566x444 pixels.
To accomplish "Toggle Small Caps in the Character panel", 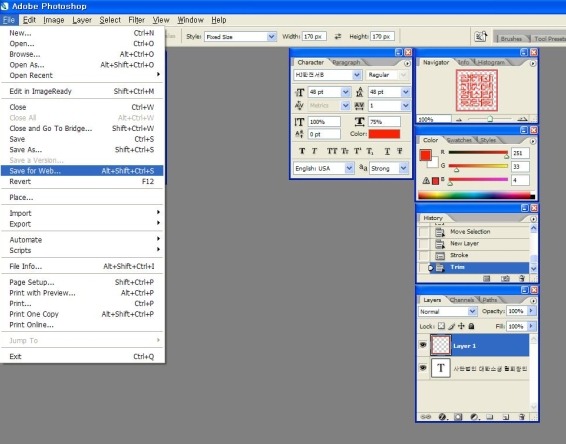I will (345, 151).
